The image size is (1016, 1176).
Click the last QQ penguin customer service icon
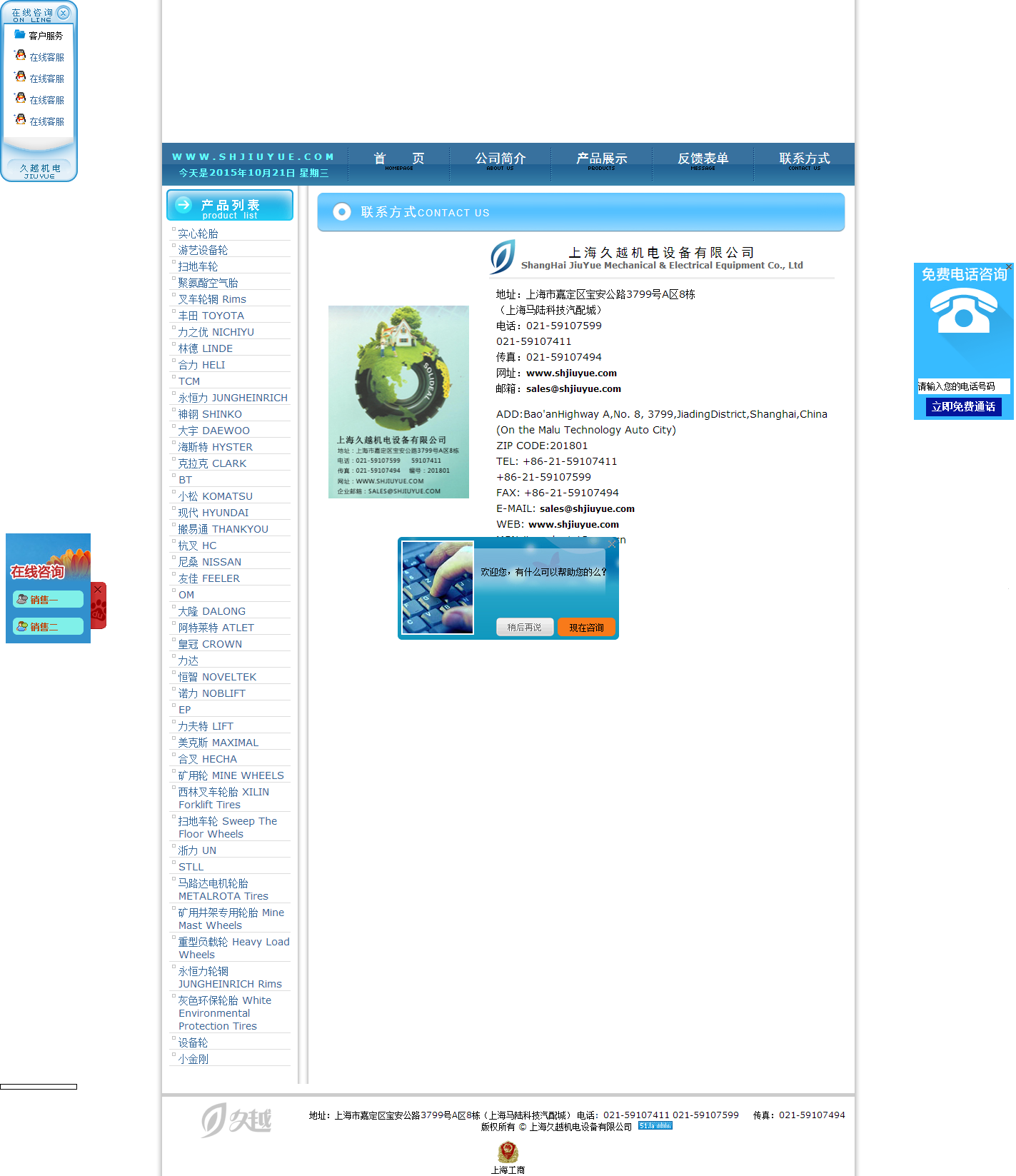21,120
